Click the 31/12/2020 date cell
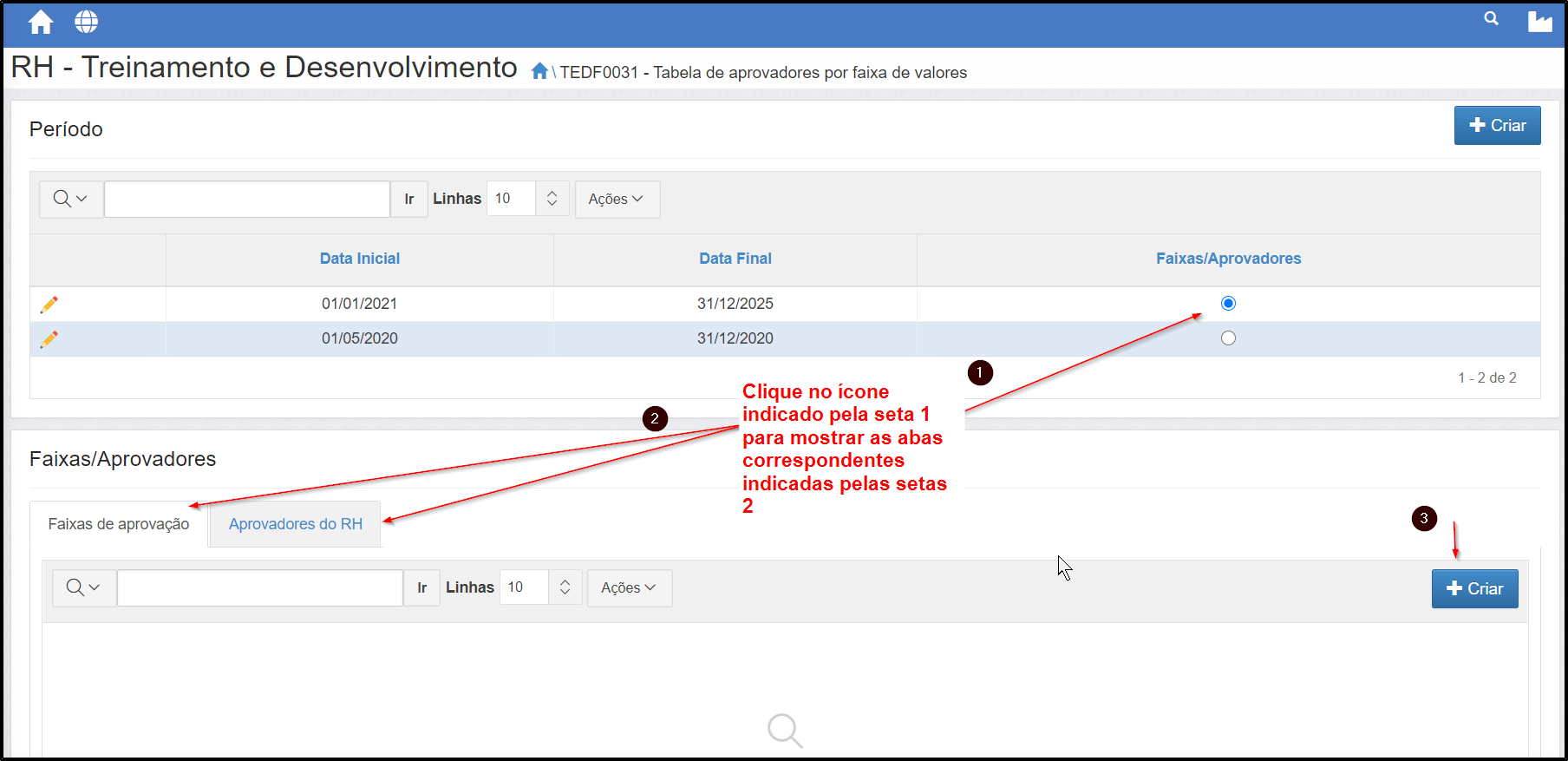 tap(735, 338)
